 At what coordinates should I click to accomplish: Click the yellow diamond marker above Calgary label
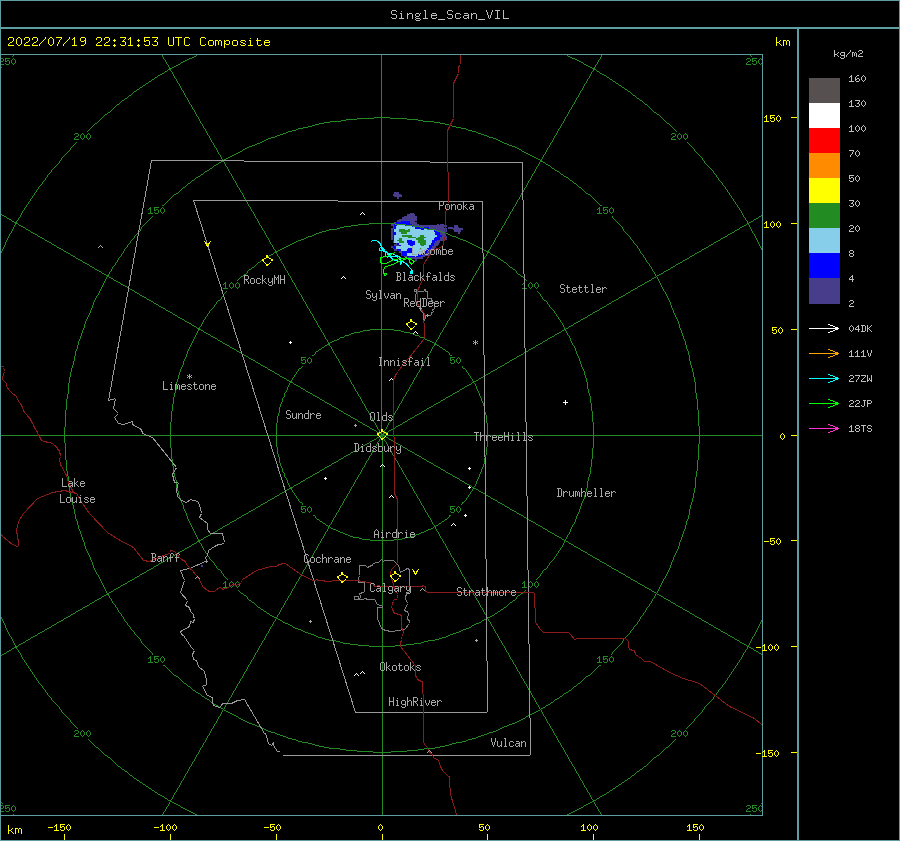[x=395, y=576]
